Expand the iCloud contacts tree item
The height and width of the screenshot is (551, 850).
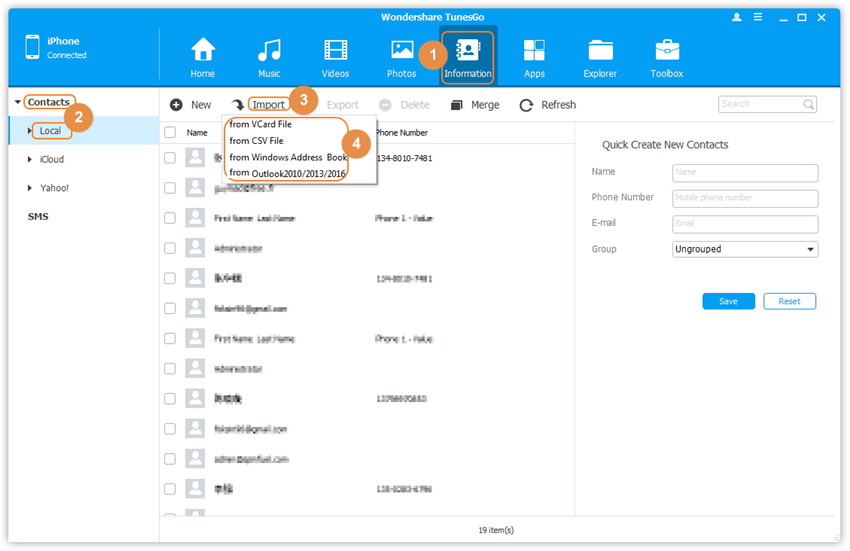[x=29, y=160]
